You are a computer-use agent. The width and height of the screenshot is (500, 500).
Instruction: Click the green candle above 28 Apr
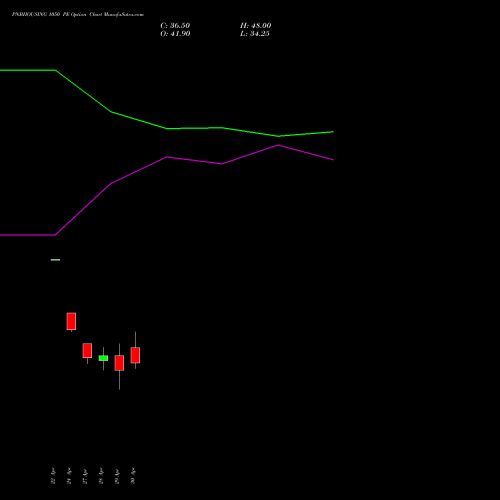point(103,358)
